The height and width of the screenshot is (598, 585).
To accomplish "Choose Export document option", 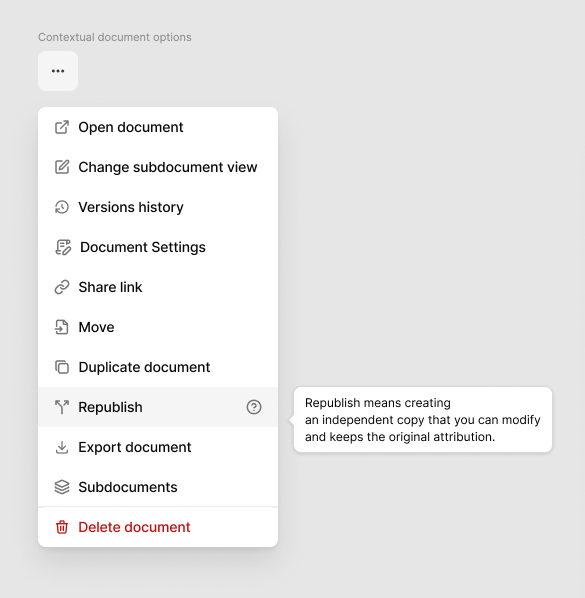I will [158, 447].
